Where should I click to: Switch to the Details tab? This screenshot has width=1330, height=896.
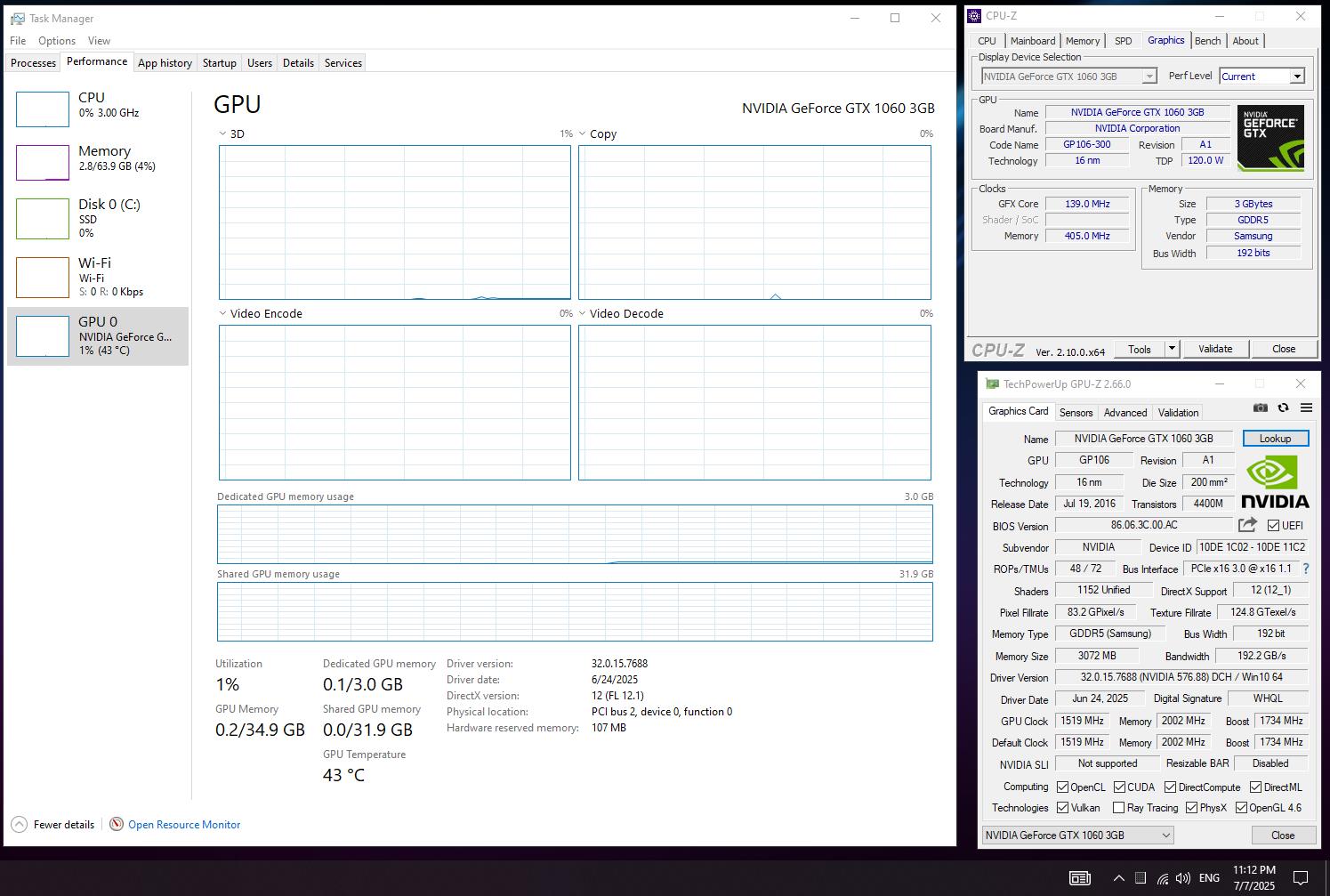click(x=298, y=63)
